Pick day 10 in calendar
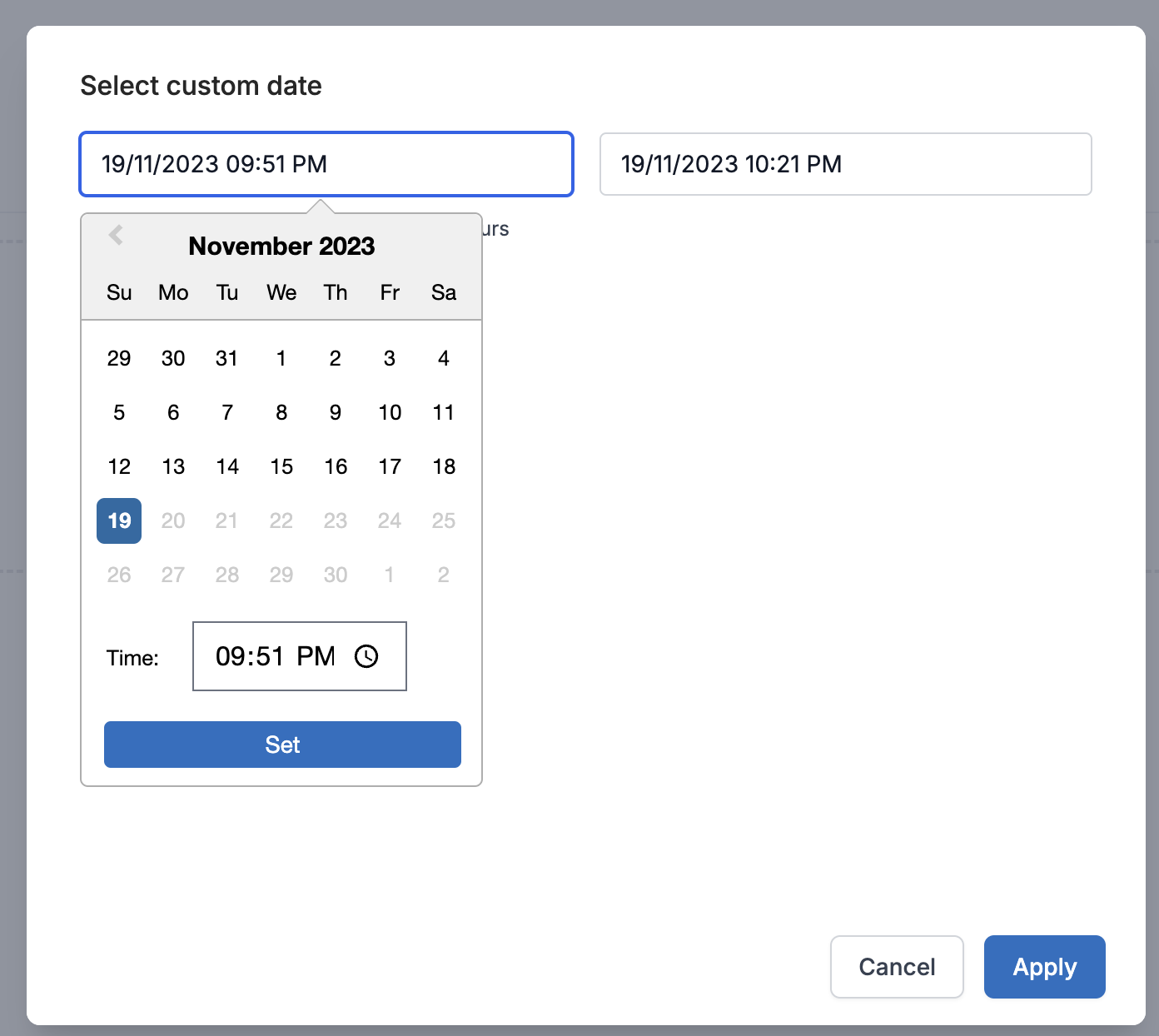This screenshot has width=1159, height=1036. (390, 412)
